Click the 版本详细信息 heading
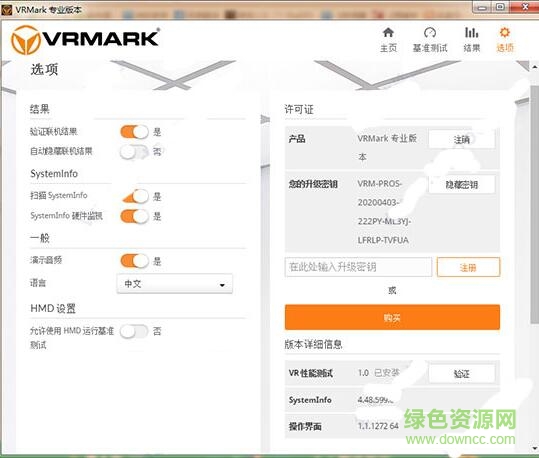The width and height of the screenshot is (539, 458). coord(313,344)
